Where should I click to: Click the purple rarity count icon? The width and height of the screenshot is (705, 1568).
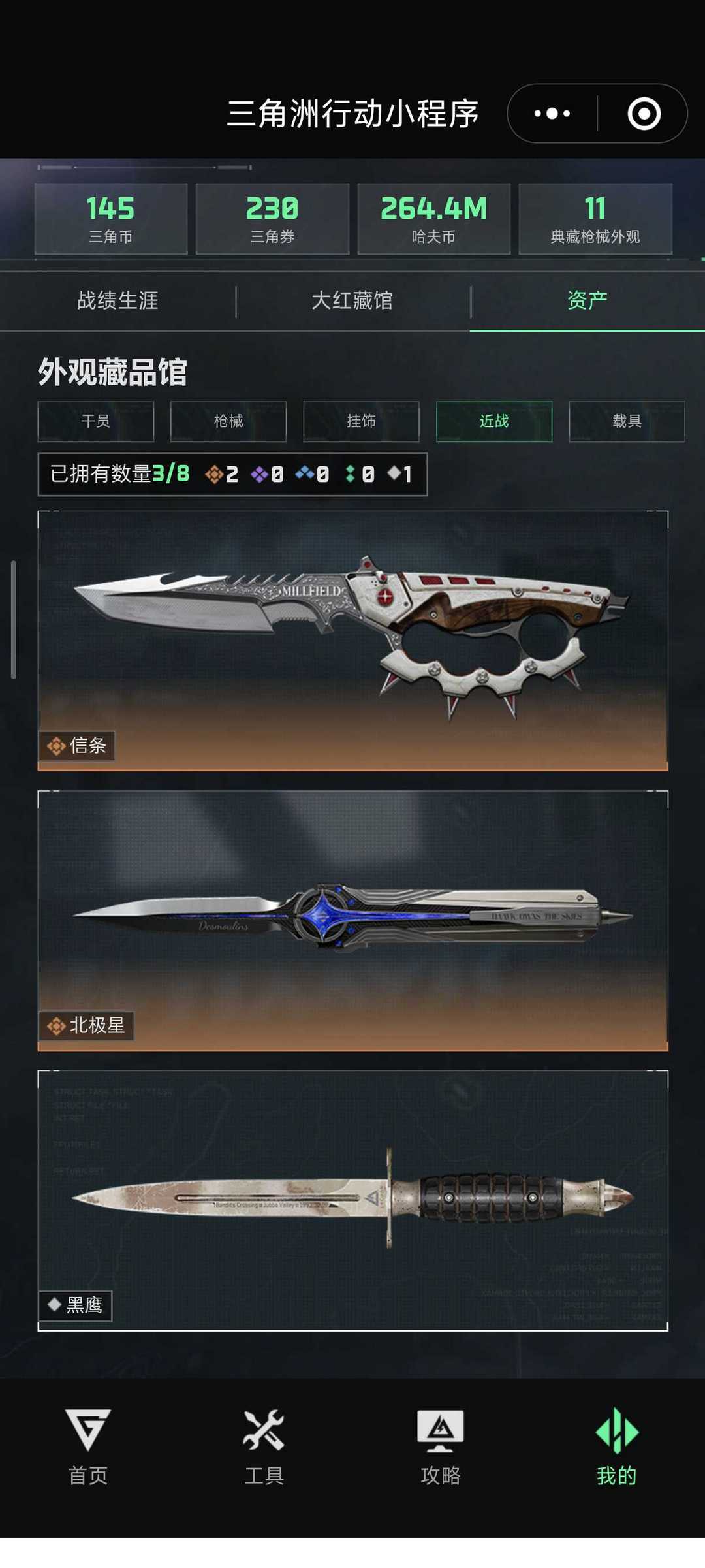(x=259, y=474)
